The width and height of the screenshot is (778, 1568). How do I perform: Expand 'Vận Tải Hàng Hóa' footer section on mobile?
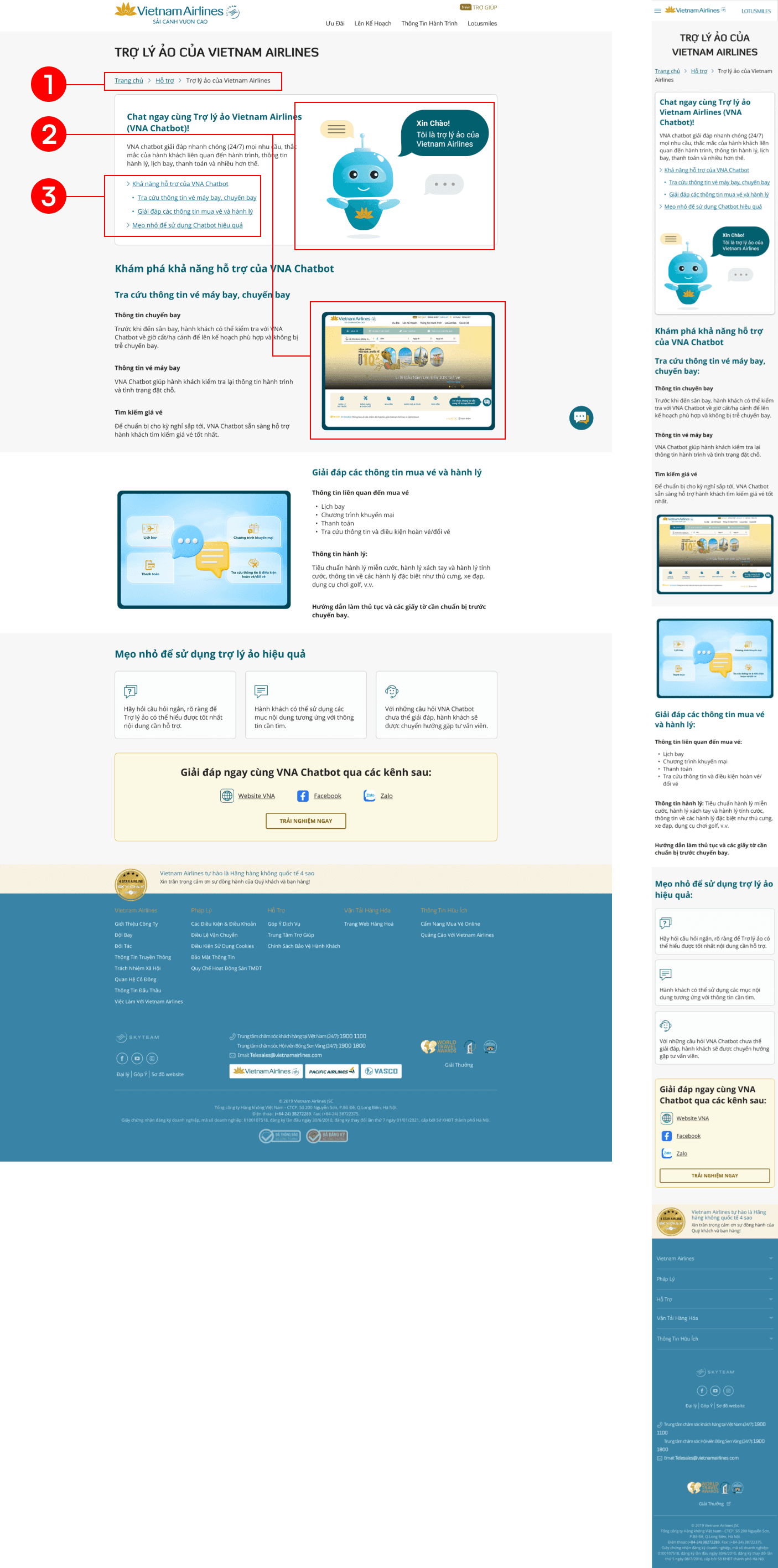[715, 1318]
